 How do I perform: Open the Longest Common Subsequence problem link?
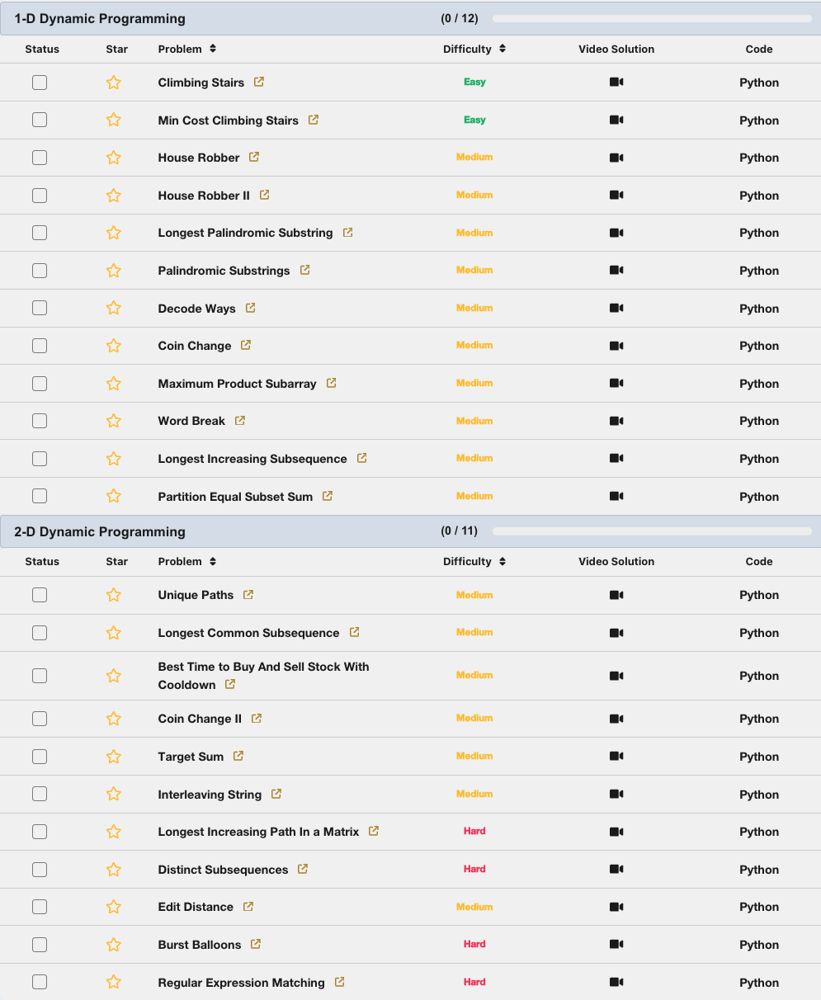click(x=249, y=633)
